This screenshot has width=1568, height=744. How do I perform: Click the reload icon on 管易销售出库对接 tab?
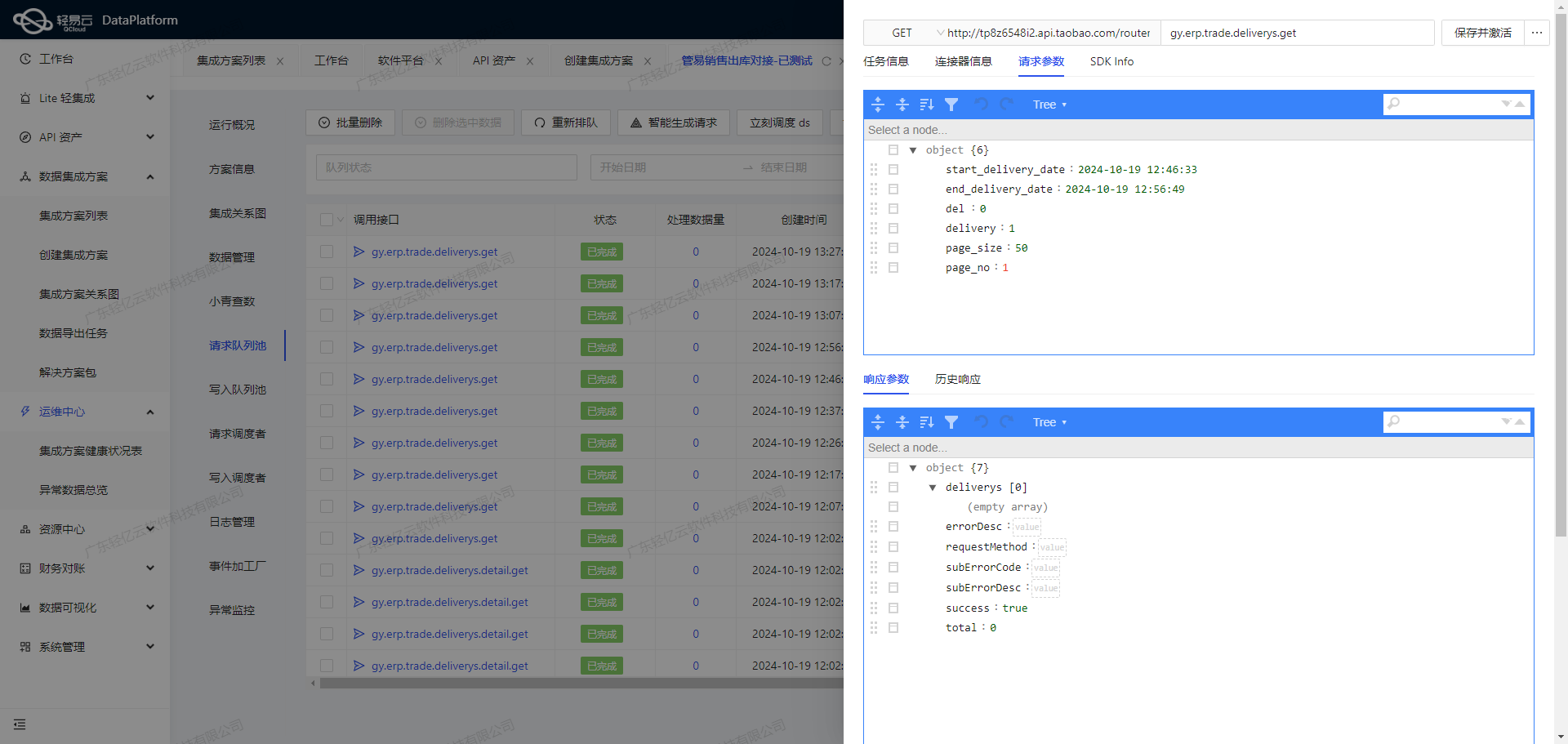[826, 61]
